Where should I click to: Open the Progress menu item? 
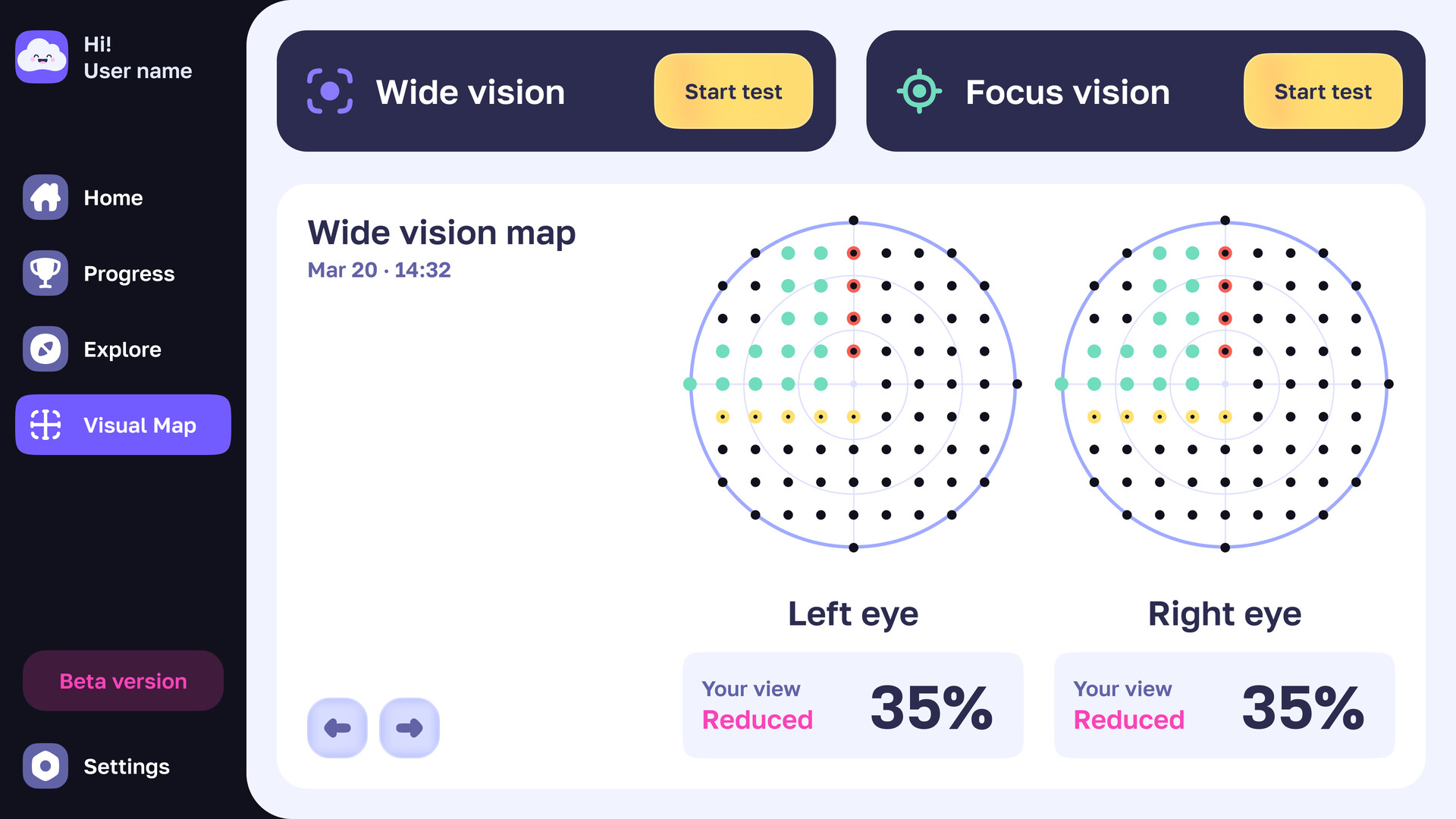(x=129, y=274)
